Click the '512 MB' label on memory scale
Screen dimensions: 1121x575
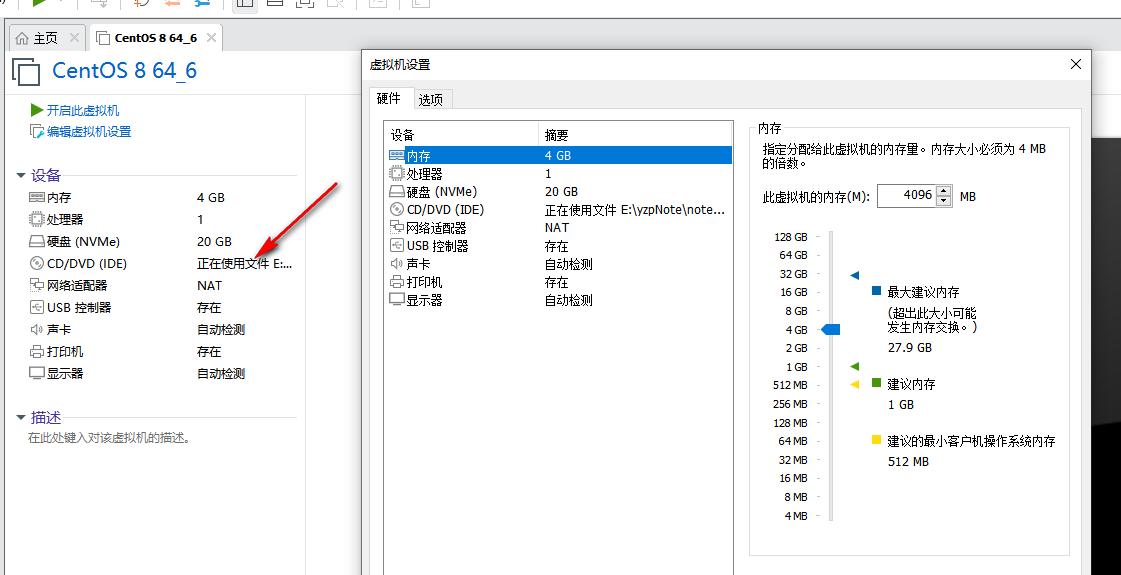click(791, 385)
